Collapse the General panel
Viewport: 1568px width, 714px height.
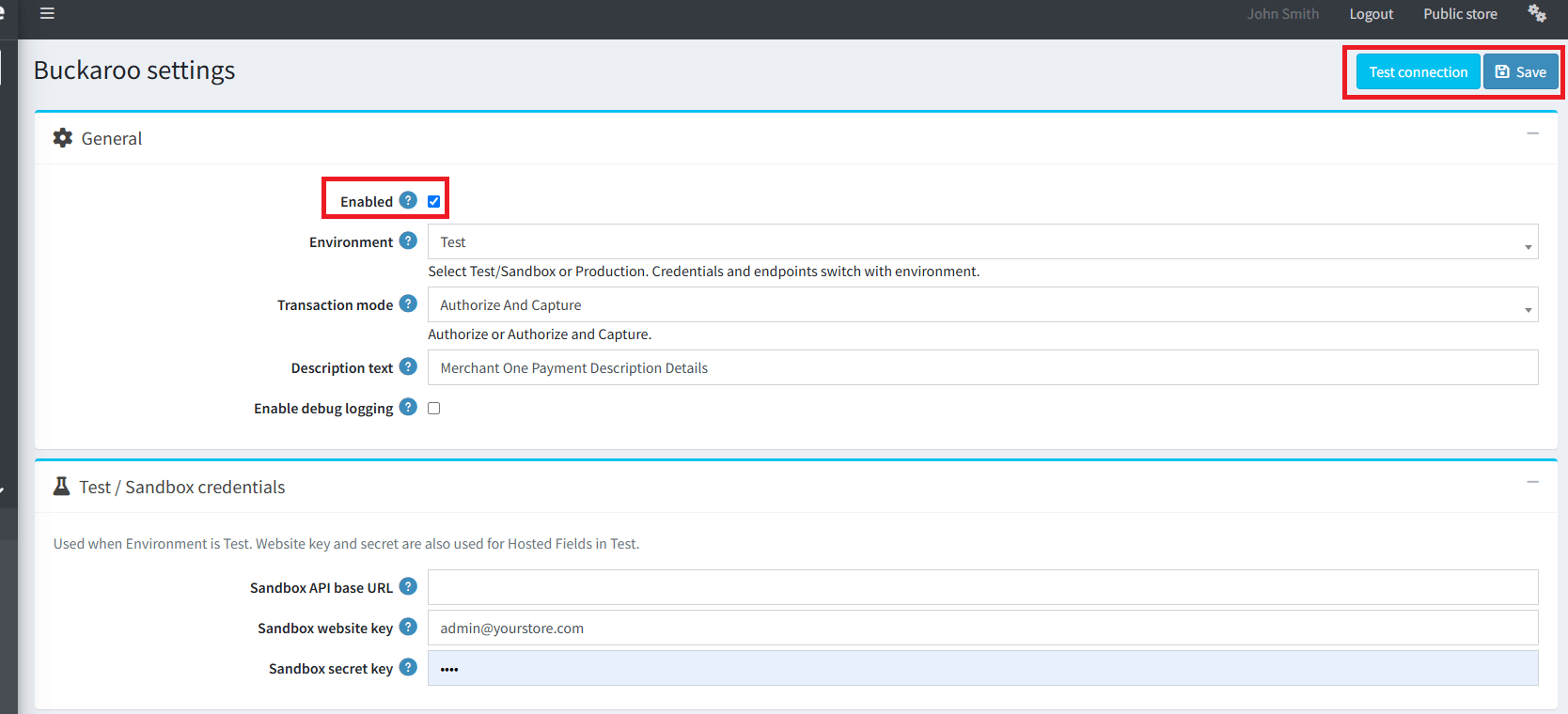(1532, 133)
